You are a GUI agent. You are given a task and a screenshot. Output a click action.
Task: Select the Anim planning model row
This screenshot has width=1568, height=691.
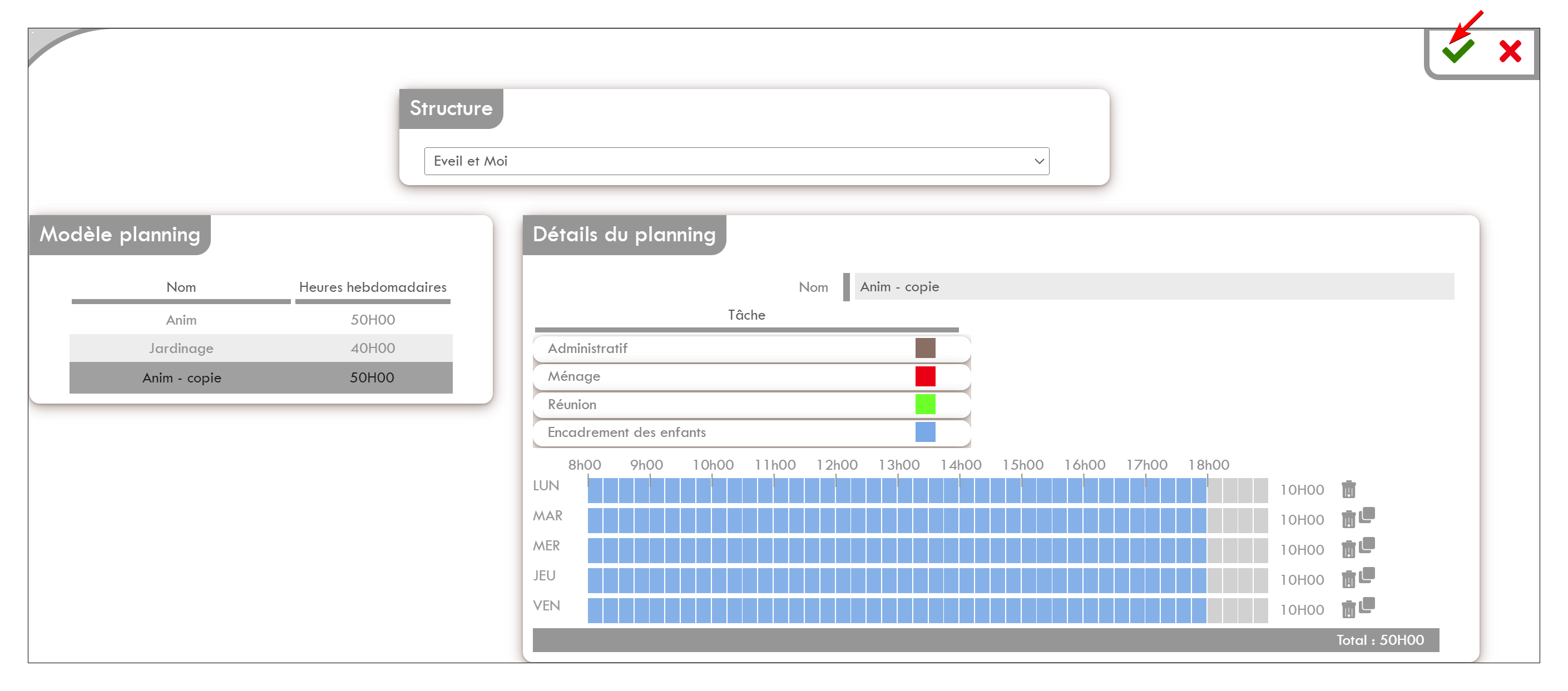[x=261, y=320]
